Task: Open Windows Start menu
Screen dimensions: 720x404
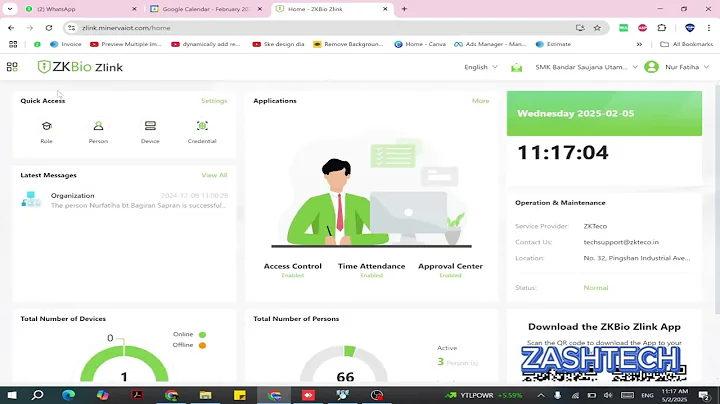Action: [x=12, y=395]
